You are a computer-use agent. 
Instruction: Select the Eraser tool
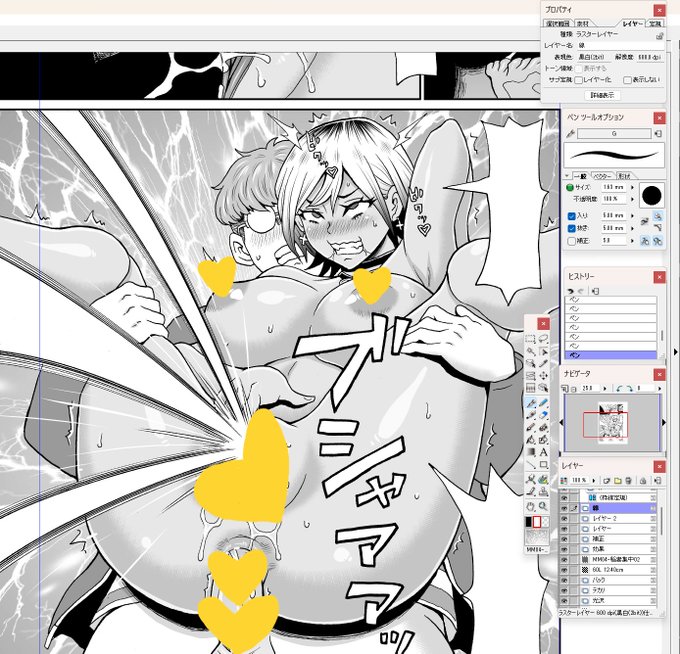[x=543, y=415]
